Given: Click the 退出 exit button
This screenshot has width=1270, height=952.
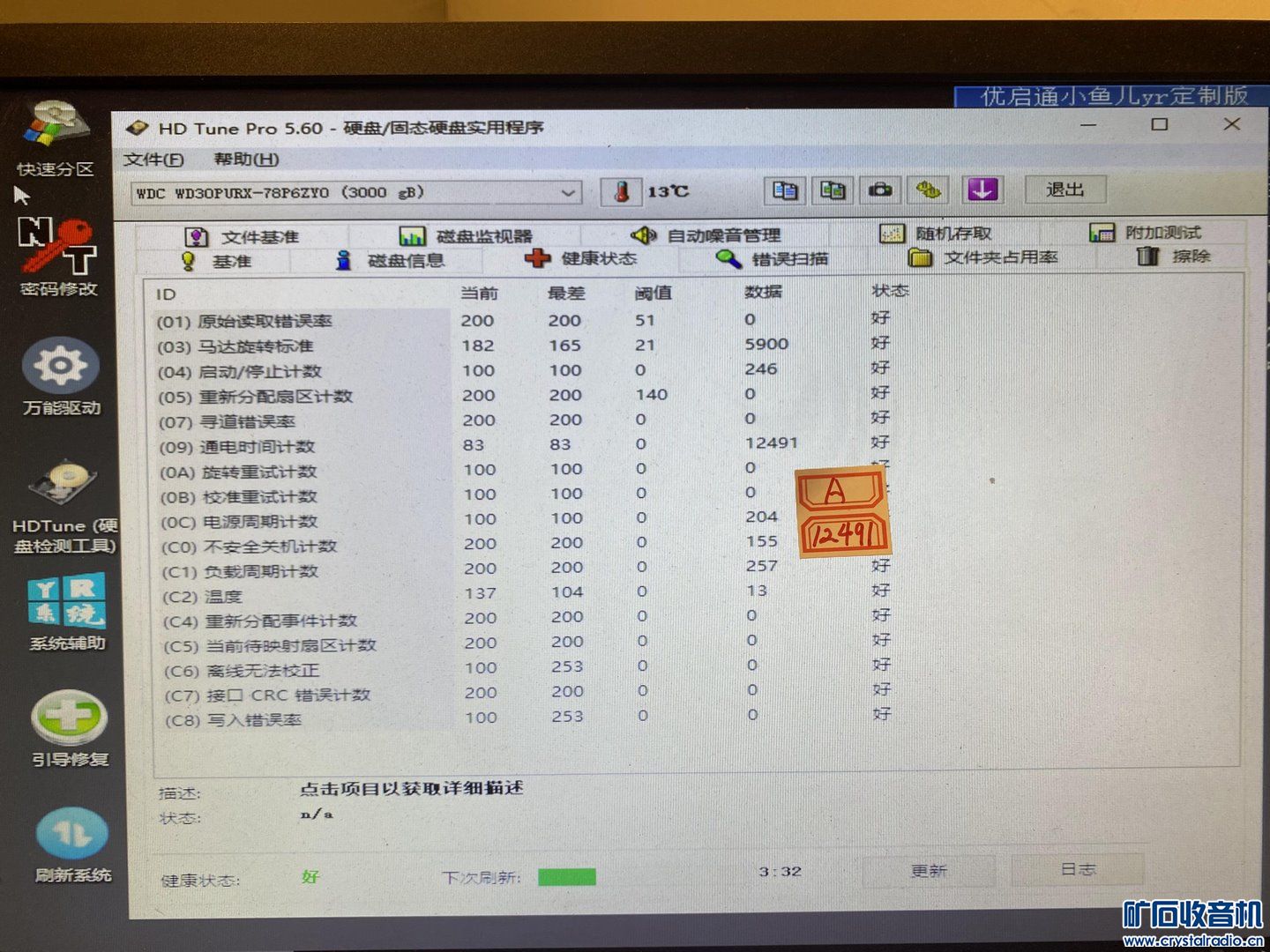Looking at the screenshot, I should coord(1065,190).
